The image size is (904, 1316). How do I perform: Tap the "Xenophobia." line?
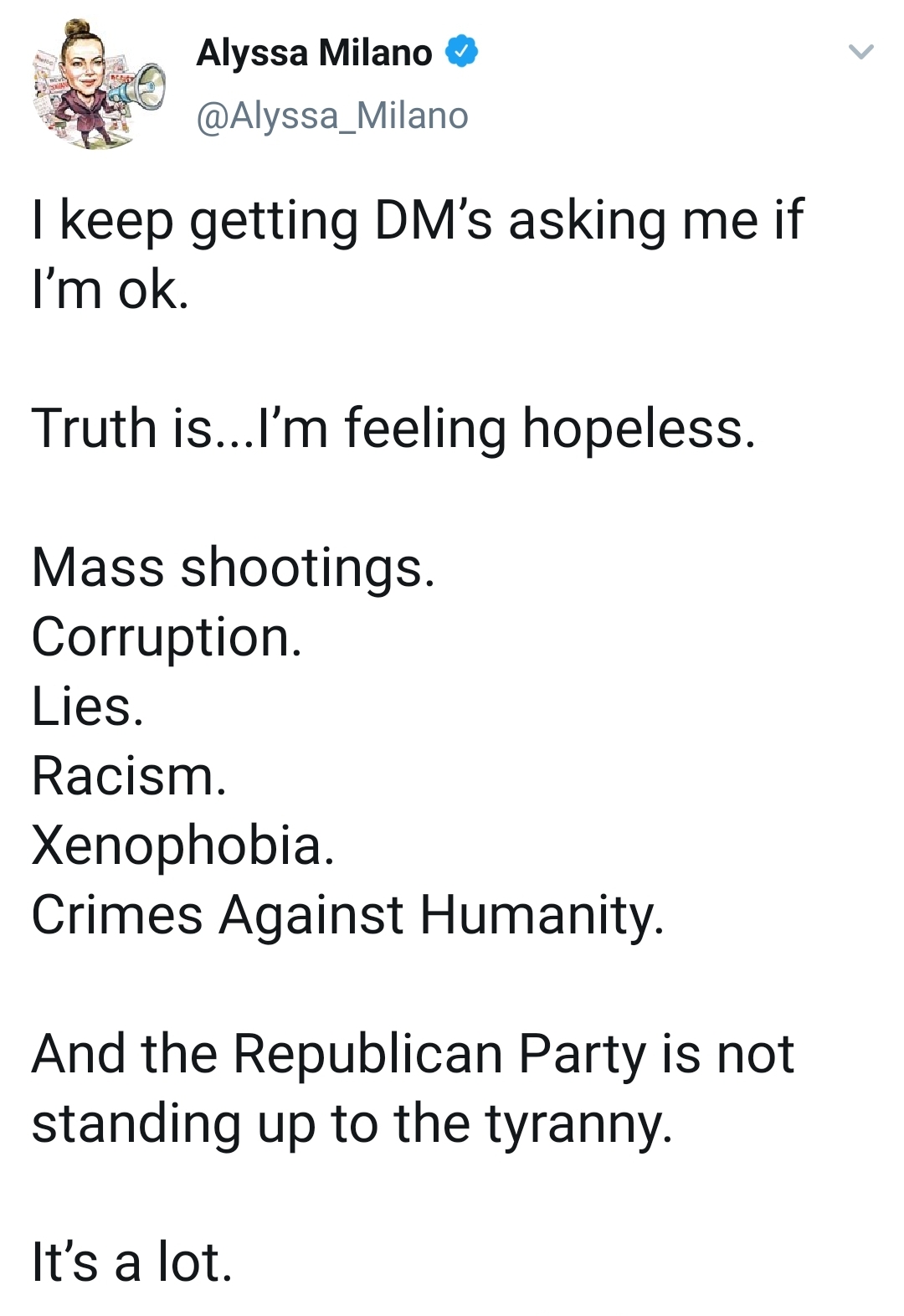pyautogui.click(x=183, y=846)
